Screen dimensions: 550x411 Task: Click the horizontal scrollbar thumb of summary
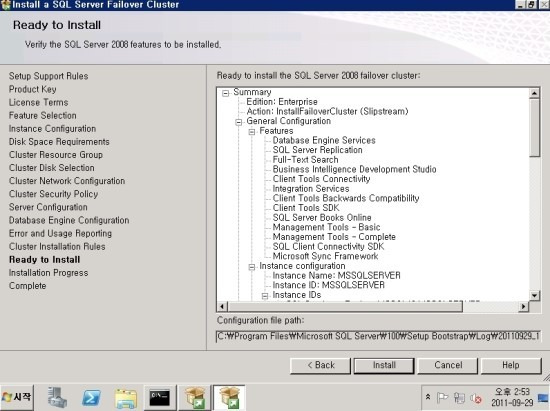point(345,306)
